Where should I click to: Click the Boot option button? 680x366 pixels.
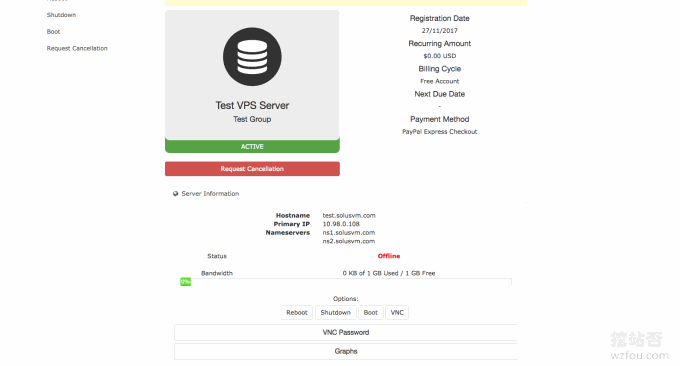click(370, 312)
